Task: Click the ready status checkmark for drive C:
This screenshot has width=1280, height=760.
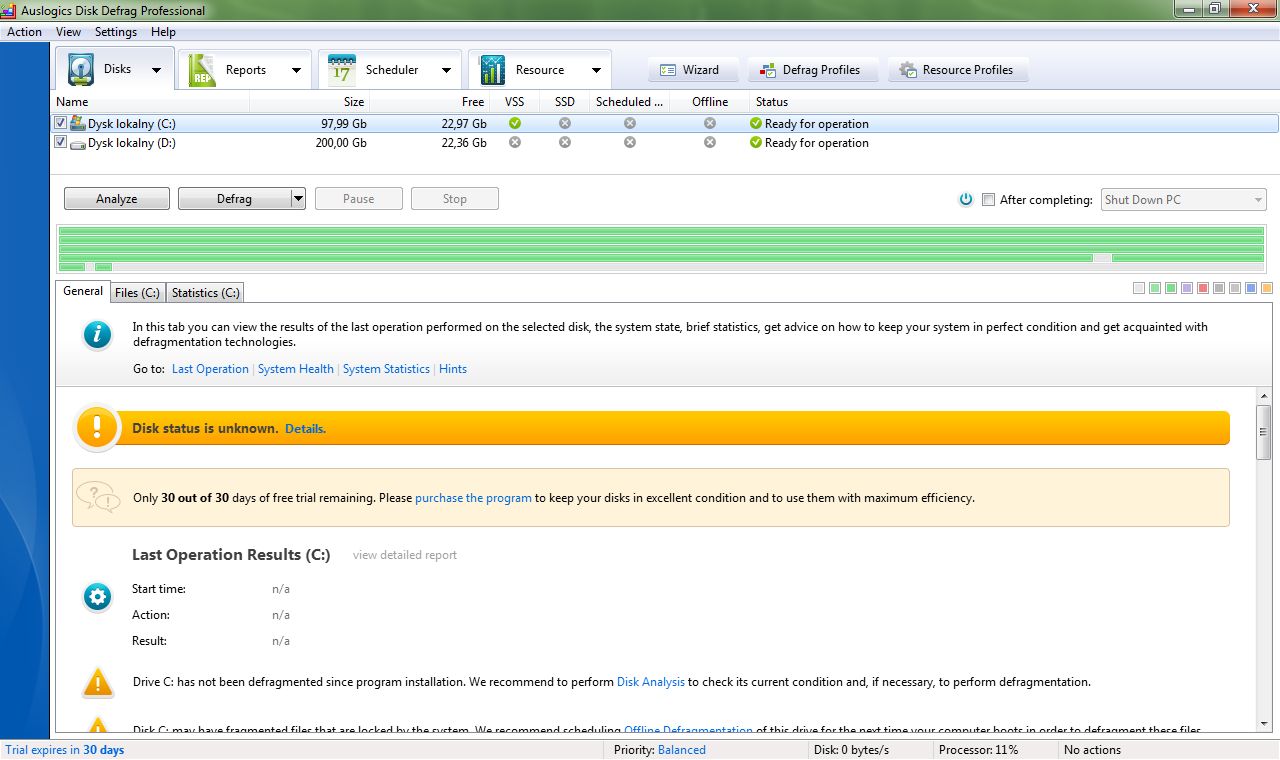Action: (756, 123)
